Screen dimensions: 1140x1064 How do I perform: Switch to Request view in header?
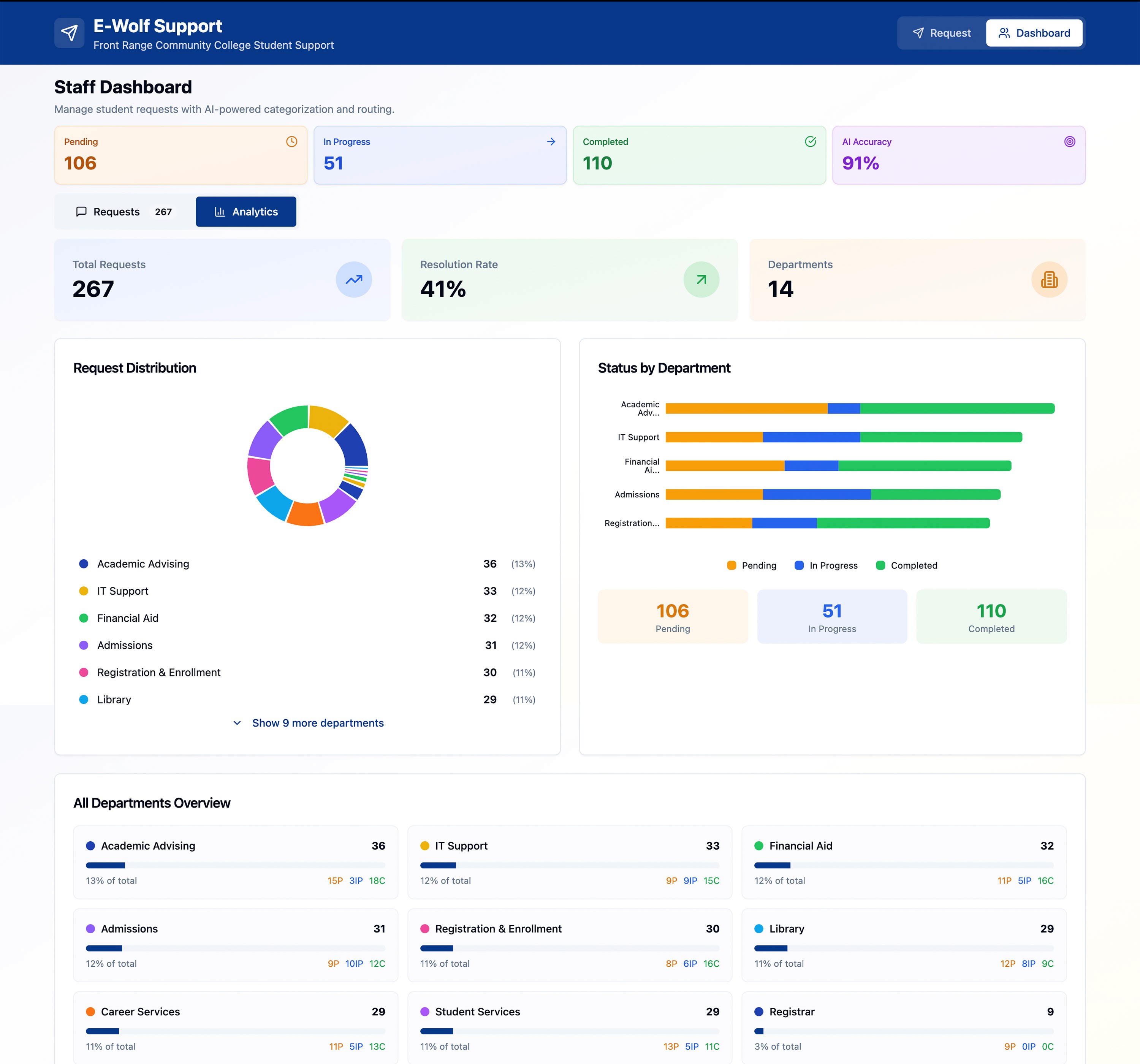point(942,33)
